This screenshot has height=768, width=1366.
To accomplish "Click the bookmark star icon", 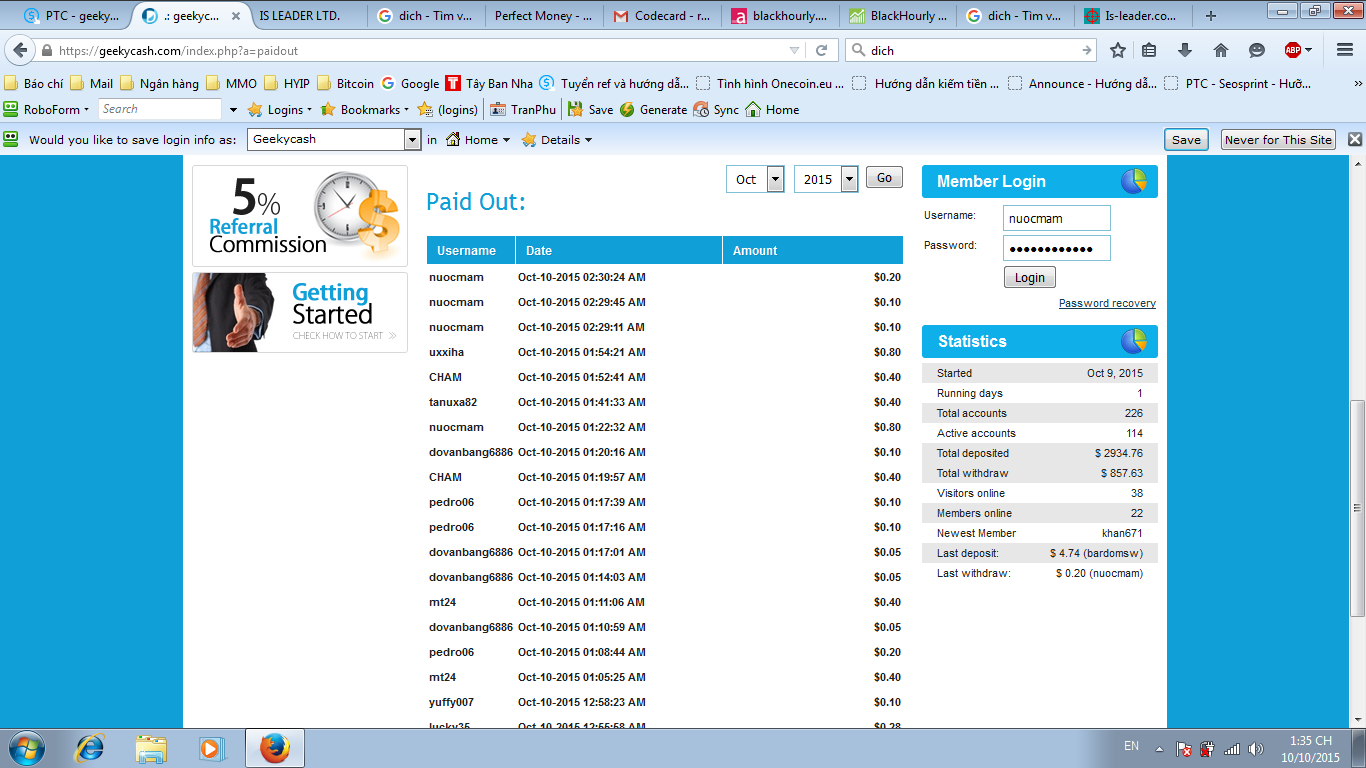I will point(1118,50).
